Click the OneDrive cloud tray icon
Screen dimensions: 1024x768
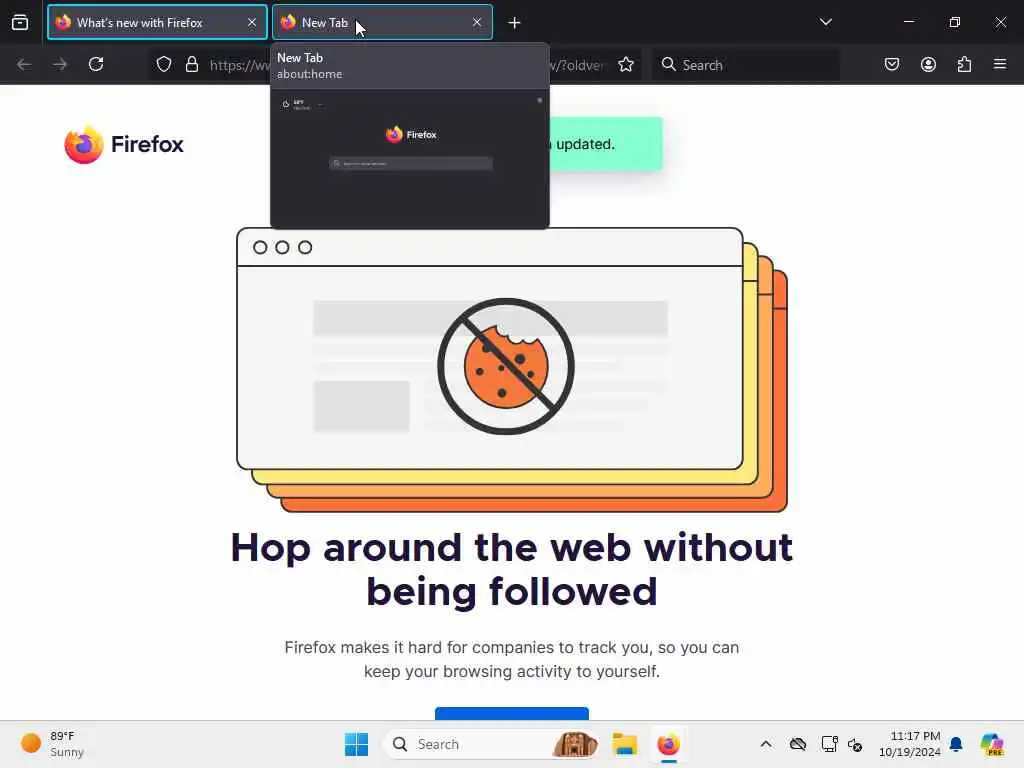point(797,744)
